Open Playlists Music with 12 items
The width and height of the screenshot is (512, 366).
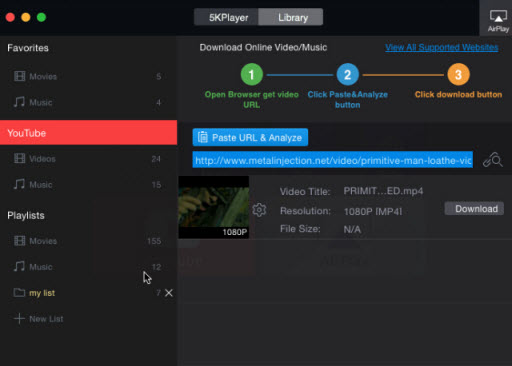pyautogui.click(x=88, y=267)
